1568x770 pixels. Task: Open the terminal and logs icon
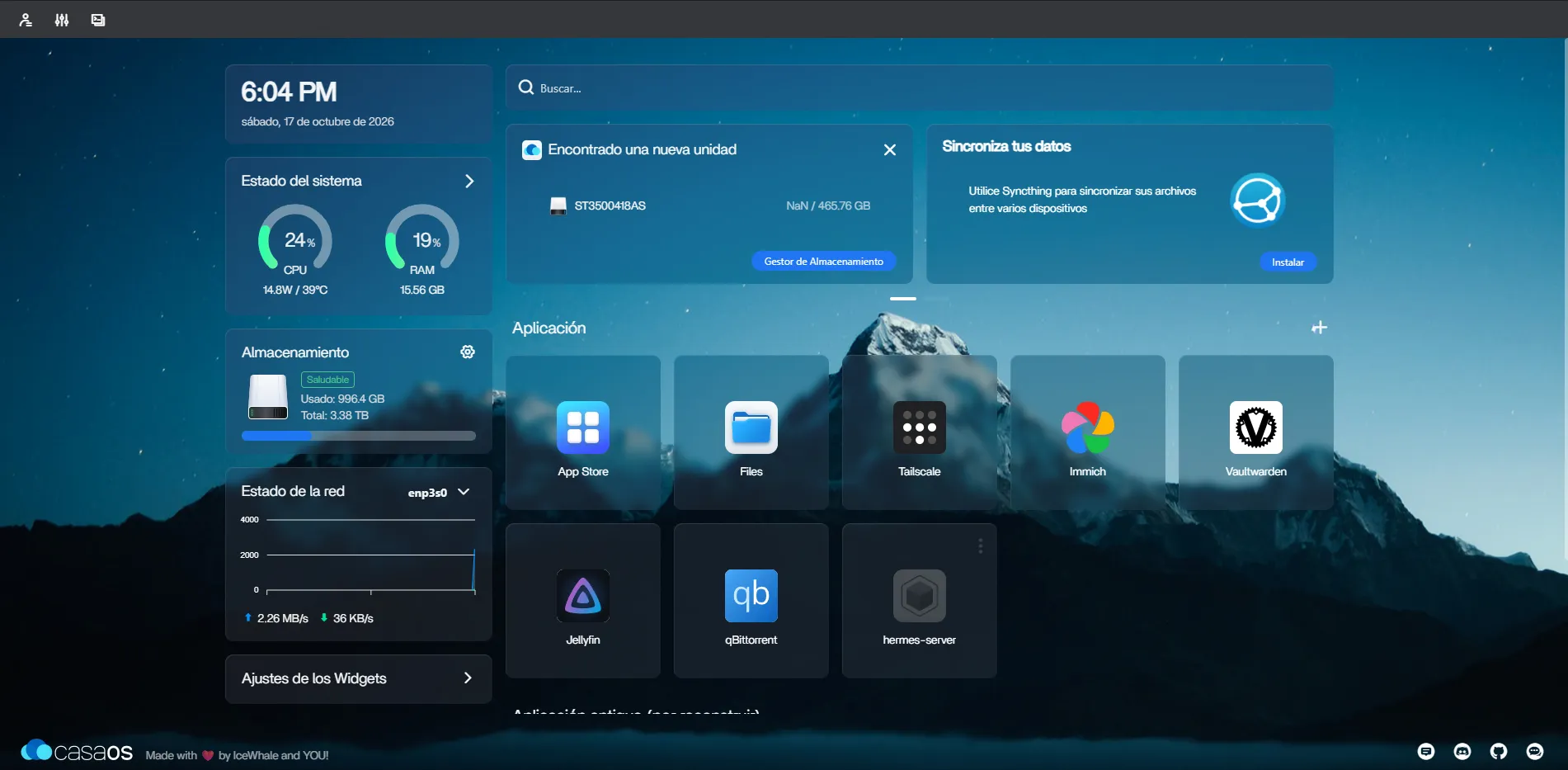[98, 20]
